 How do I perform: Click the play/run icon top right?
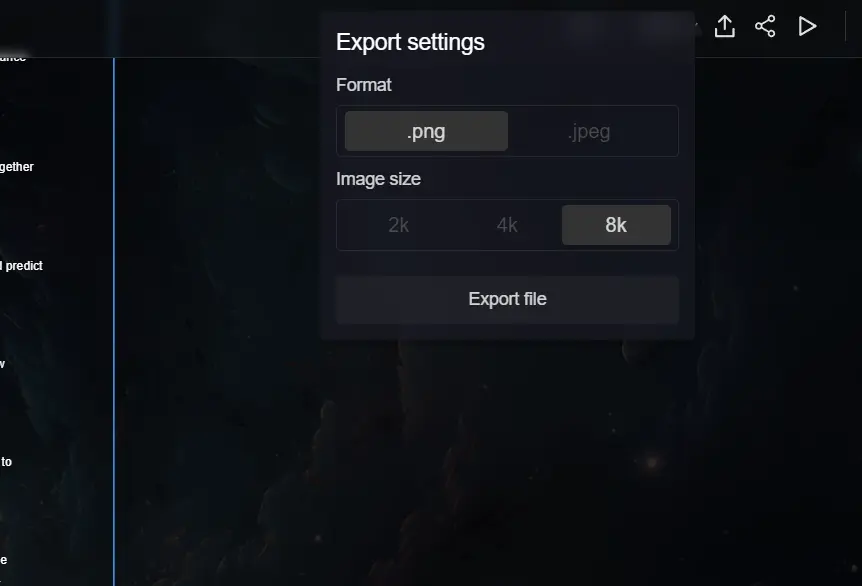[808, 26]
